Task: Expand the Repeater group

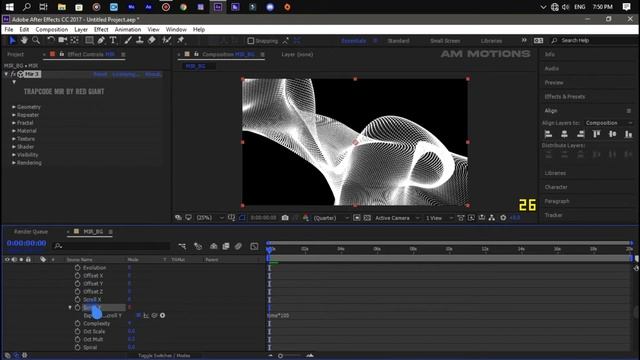Action: [x=14, y=115]
